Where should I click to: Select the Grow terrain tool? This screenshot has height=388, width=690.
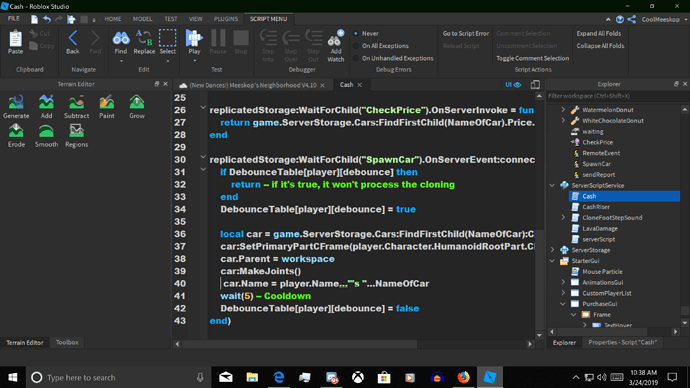[x=137, y=102]
